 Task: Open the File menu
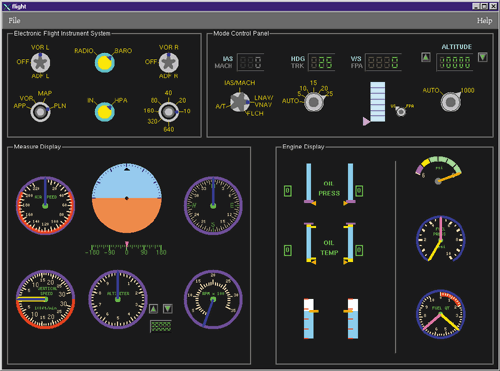[x=14, y=21]
